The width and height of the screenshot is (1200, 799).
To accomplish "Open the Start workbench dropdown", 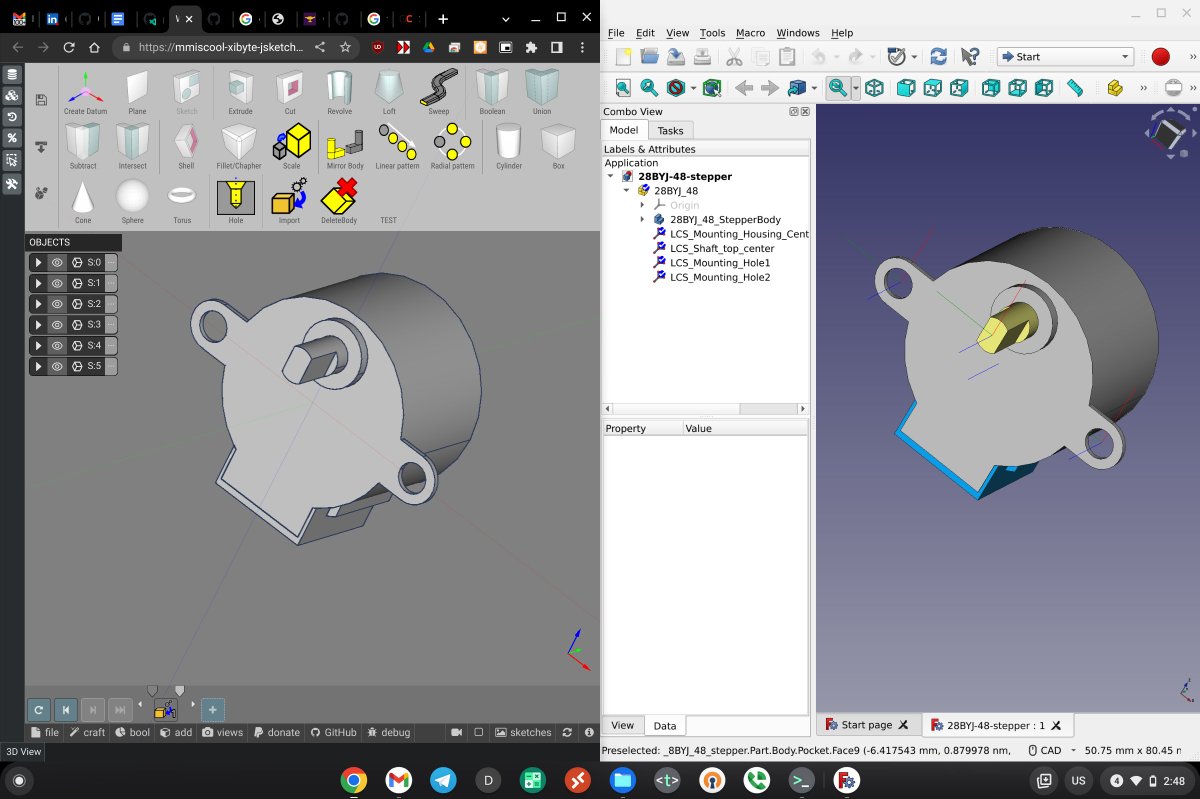I will pyautogui.click(x=1064, y=57).
